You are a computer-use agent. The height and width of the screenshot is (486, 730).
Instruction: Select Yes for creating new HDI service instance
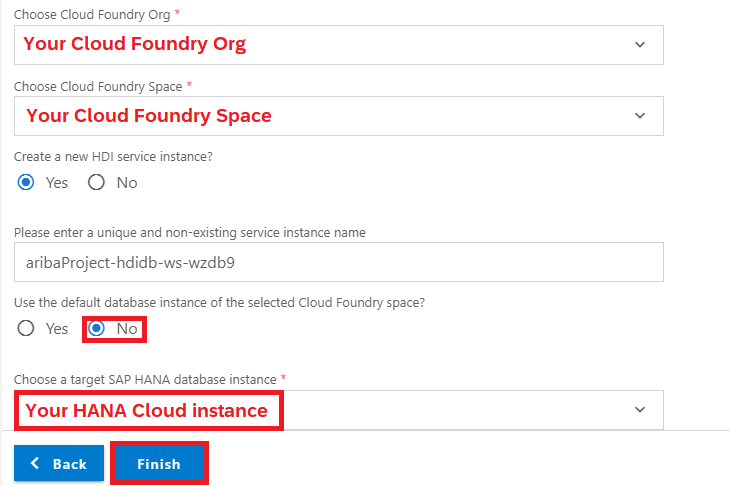[26, 182]
